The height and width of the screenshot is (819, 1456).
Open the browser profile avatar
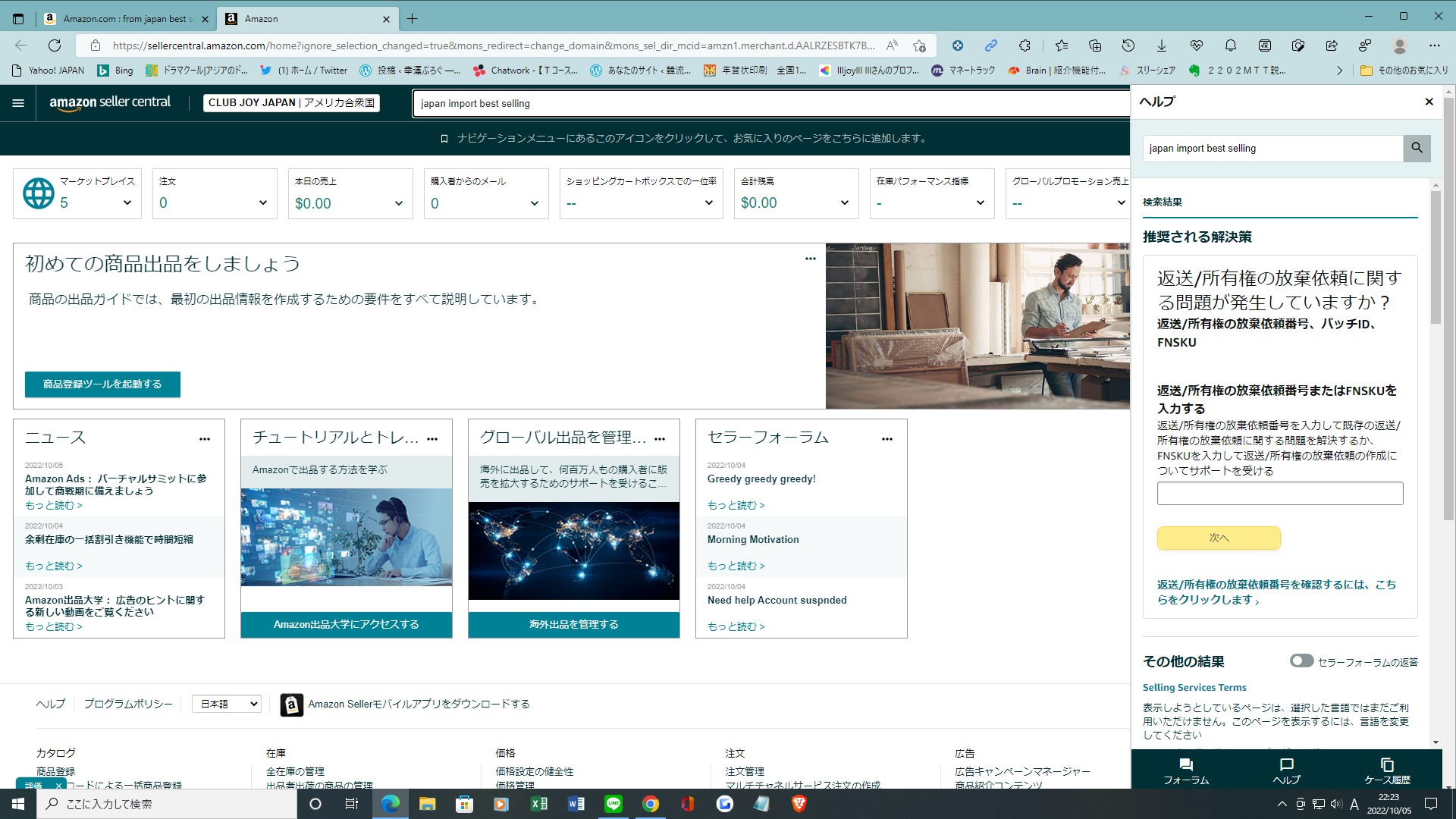point(1400,45)
